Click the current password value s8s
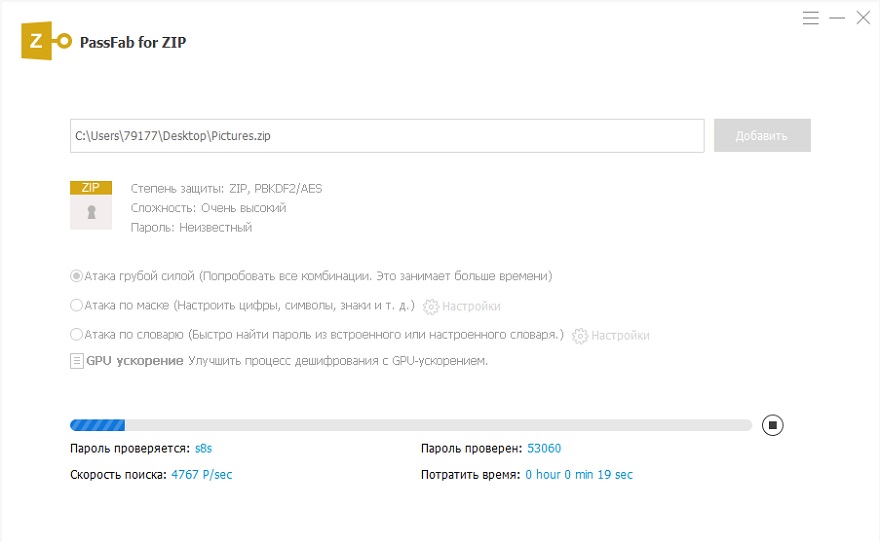 coord(203,448)
